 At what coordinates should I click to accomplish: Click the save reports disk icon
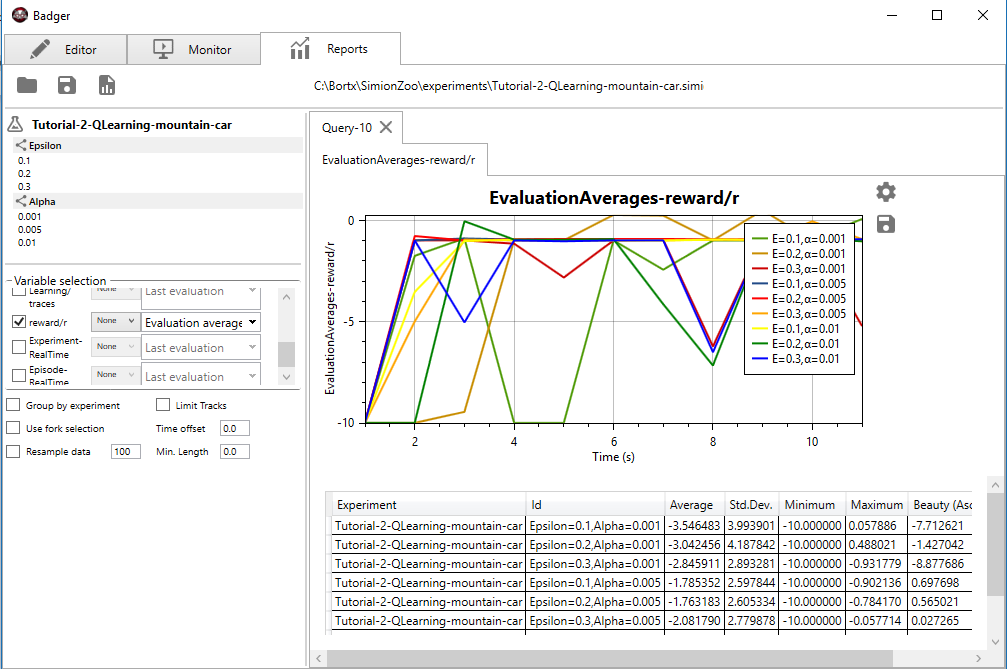point(67,85)
